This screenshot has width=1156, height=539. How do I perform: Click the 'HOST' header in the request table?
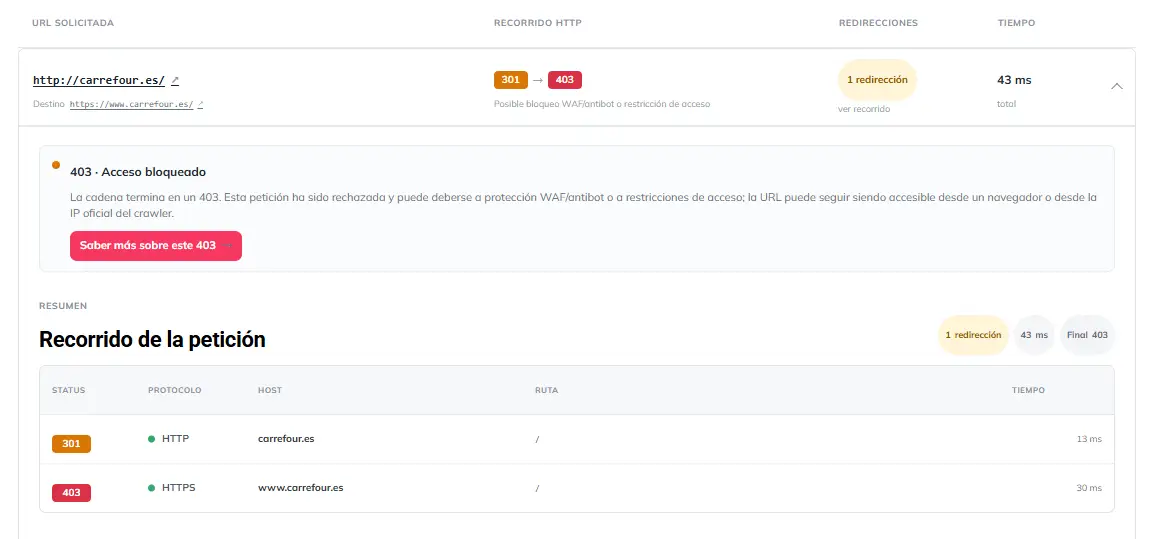[270, 390]
